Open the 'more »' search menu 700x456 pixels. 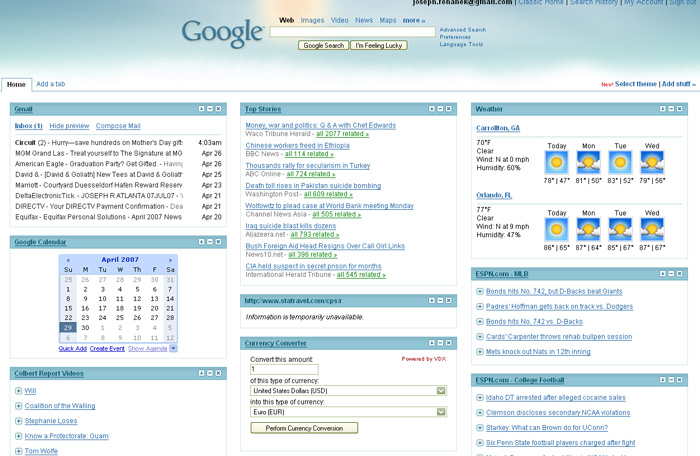[x=414, y=20]
